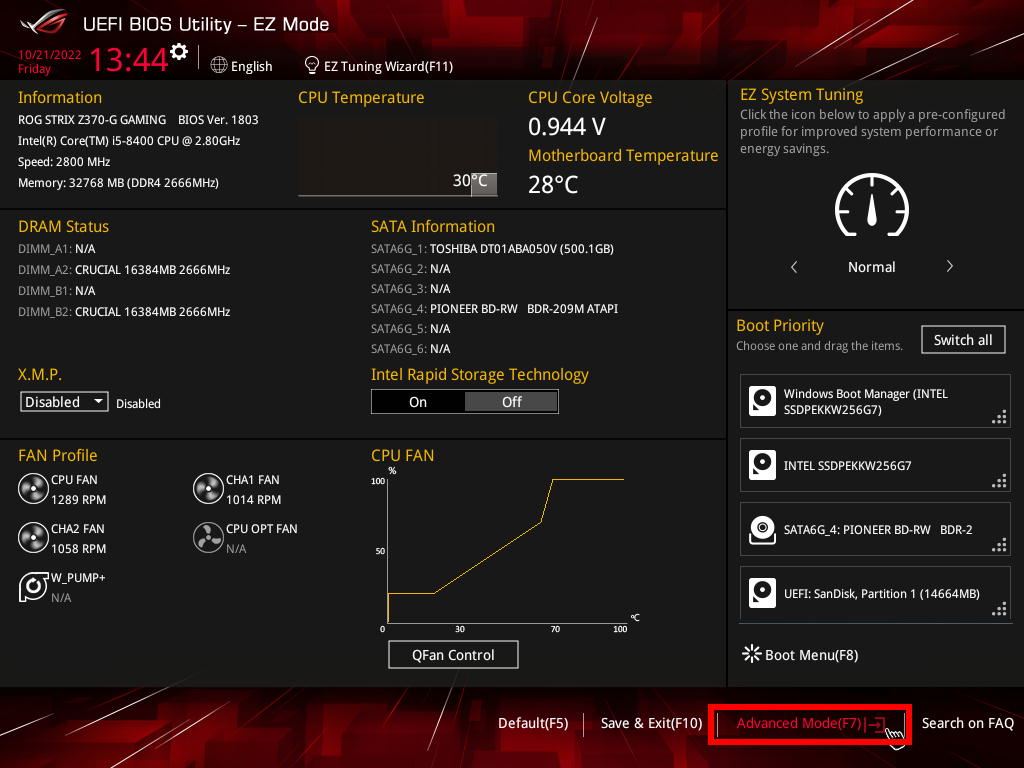
Task: Click the Boot Priority heading
Action: point(780,325)
